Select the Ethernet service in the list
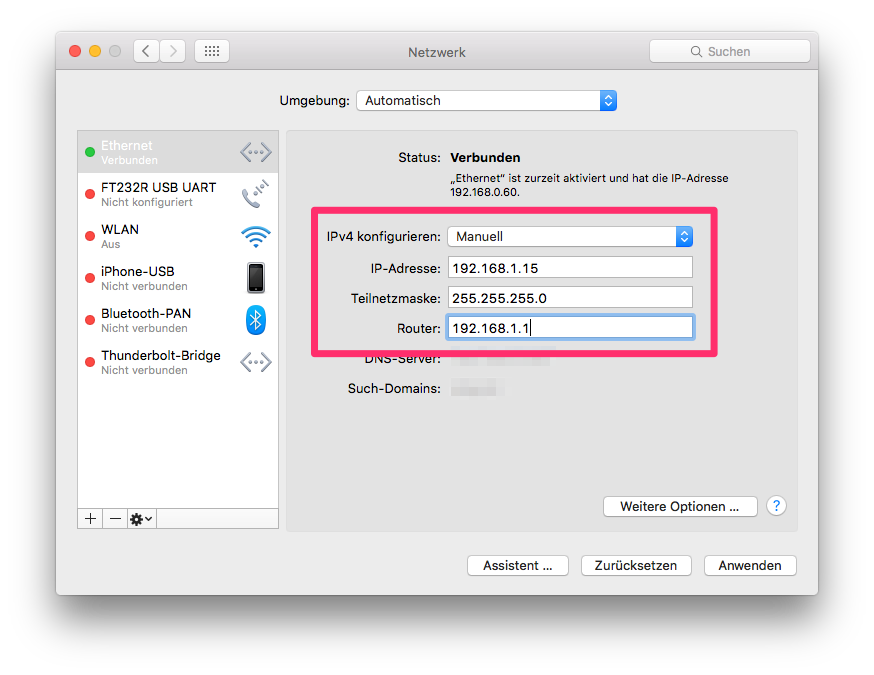The width and height of the screenshot is (874, 675). pos(178,152)
